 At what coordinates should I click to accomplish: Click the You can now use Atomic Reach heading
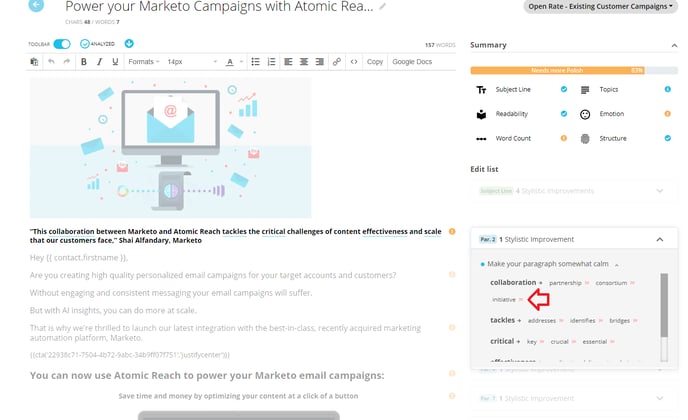pos(207,375)
